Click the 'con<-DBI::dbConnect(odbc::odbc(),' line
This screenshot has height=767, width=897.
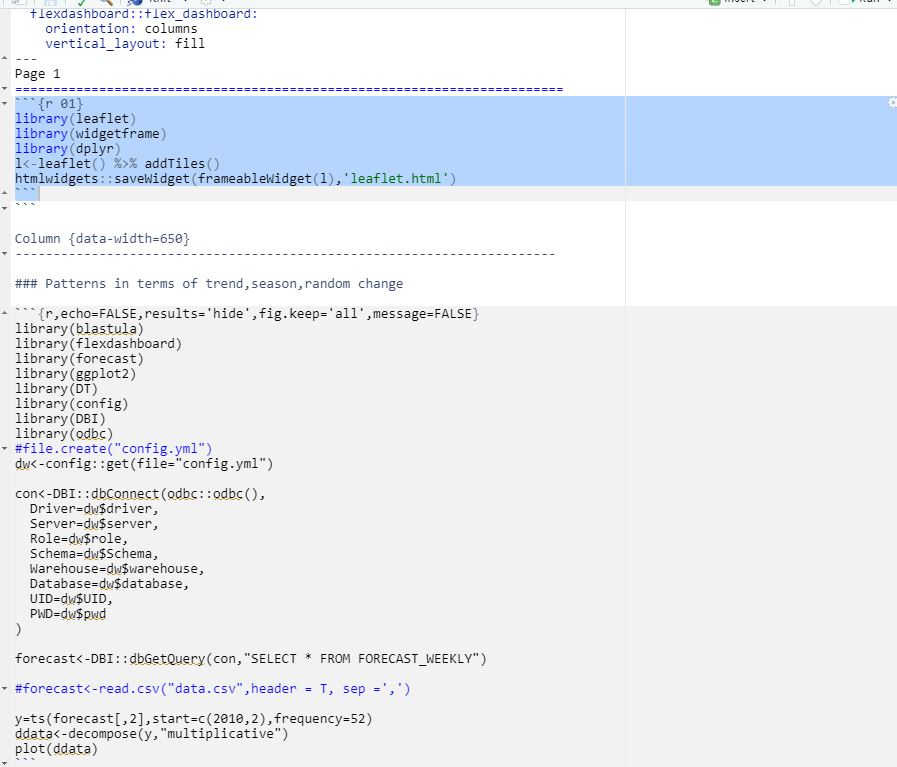(140, 494)
